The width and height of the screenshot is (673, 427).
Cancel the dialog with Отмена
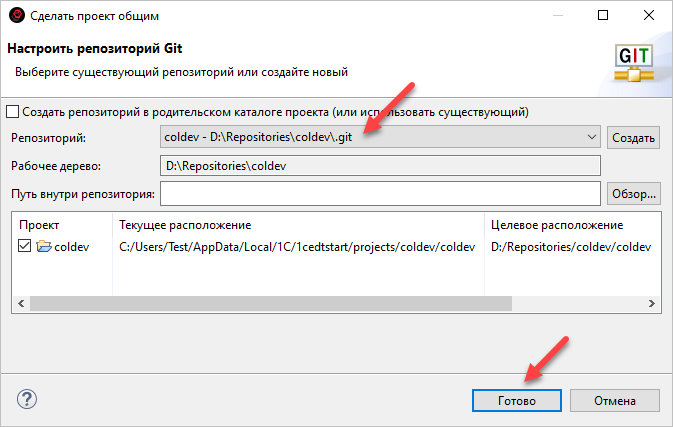615,400
